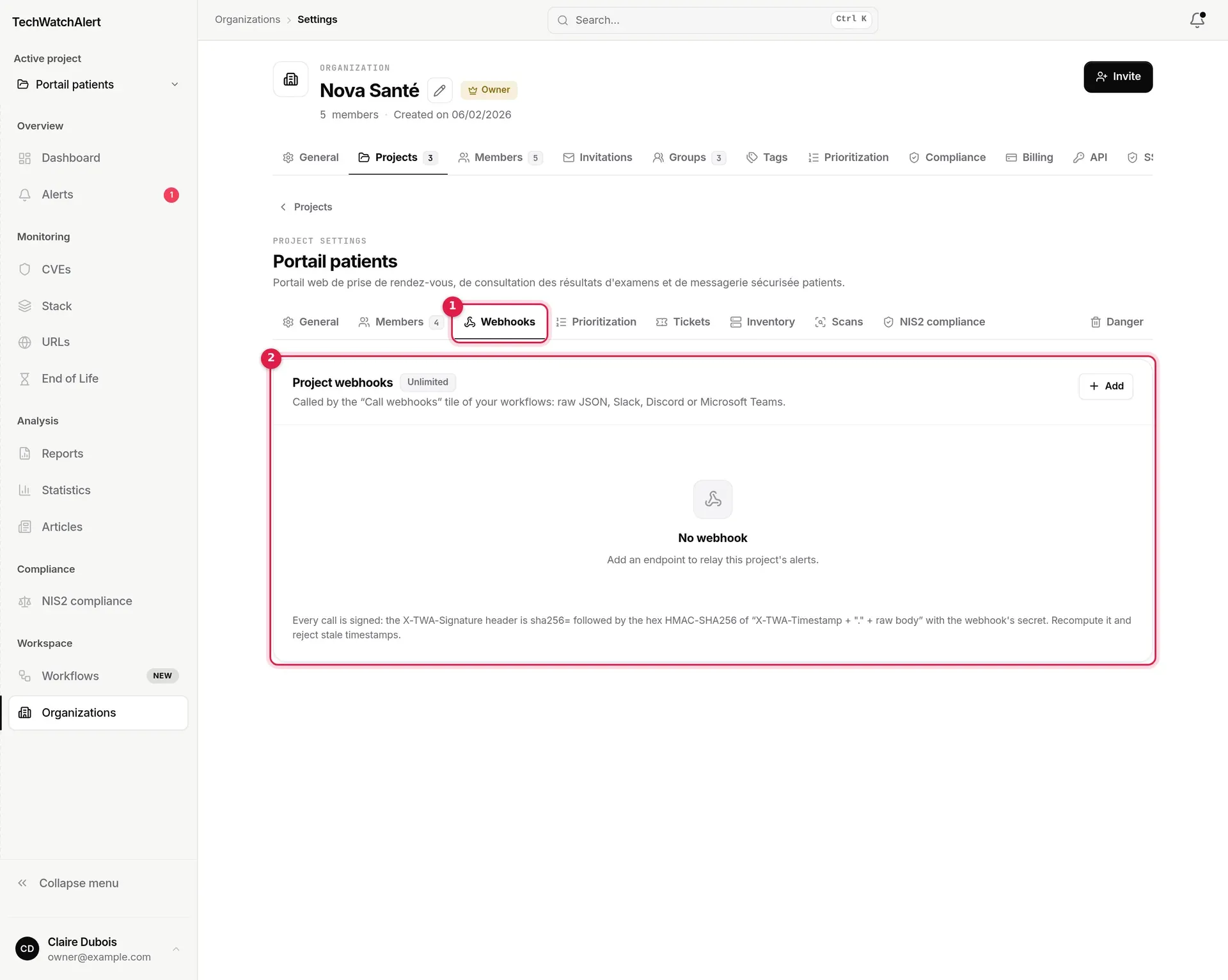
Task: Add a new project webhook
Action: [x=1106, y=386]
